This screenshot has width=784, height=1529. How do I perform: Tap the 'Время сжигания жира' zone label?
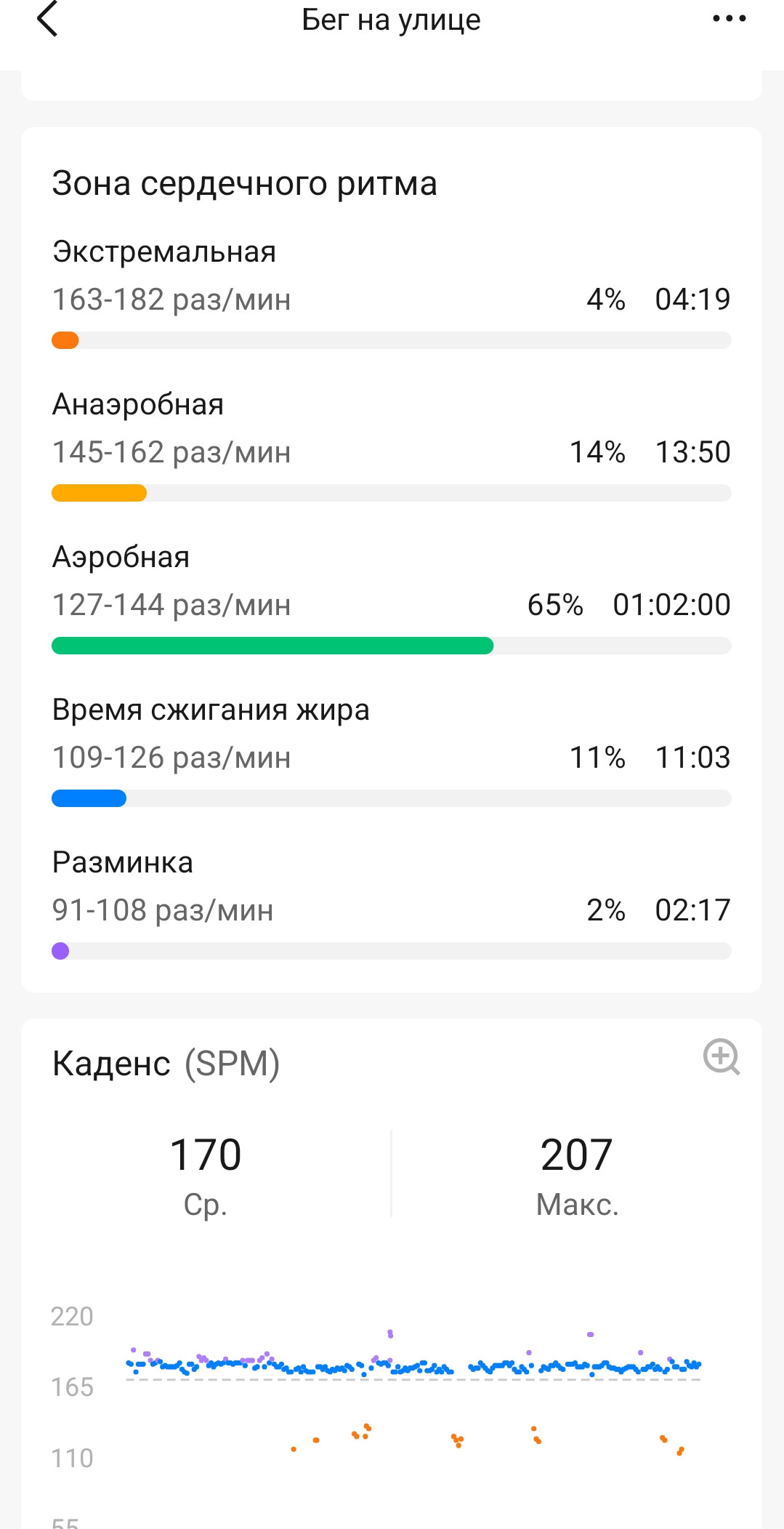click(211, 710)
